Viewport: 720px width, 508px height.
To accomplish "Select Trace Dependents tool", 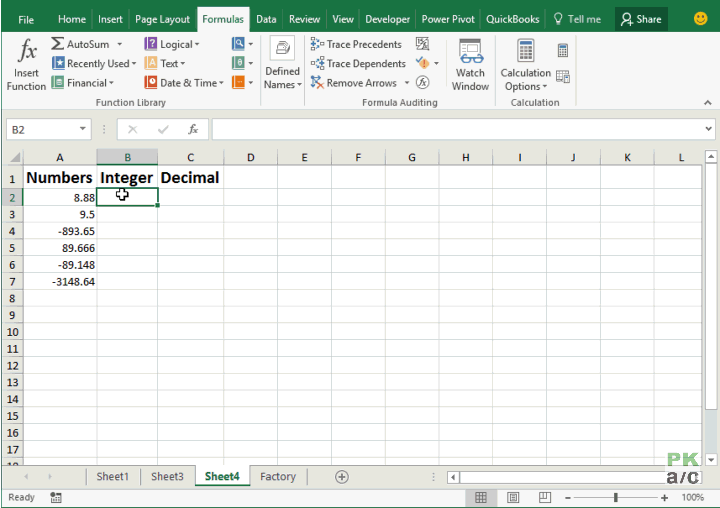I will 358,63.
